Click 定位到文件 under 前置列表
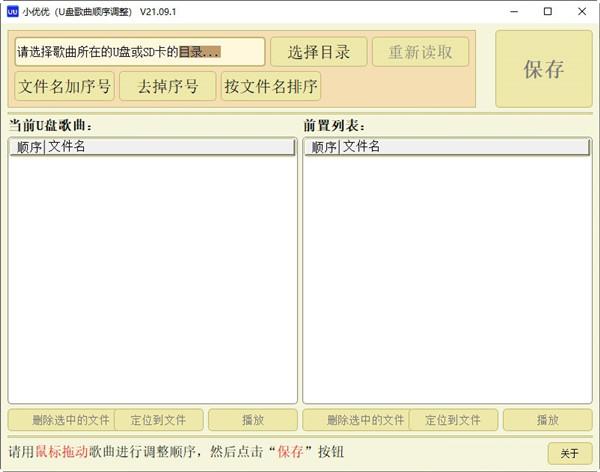This screenshot has height=472, width=600. (454, 420)
